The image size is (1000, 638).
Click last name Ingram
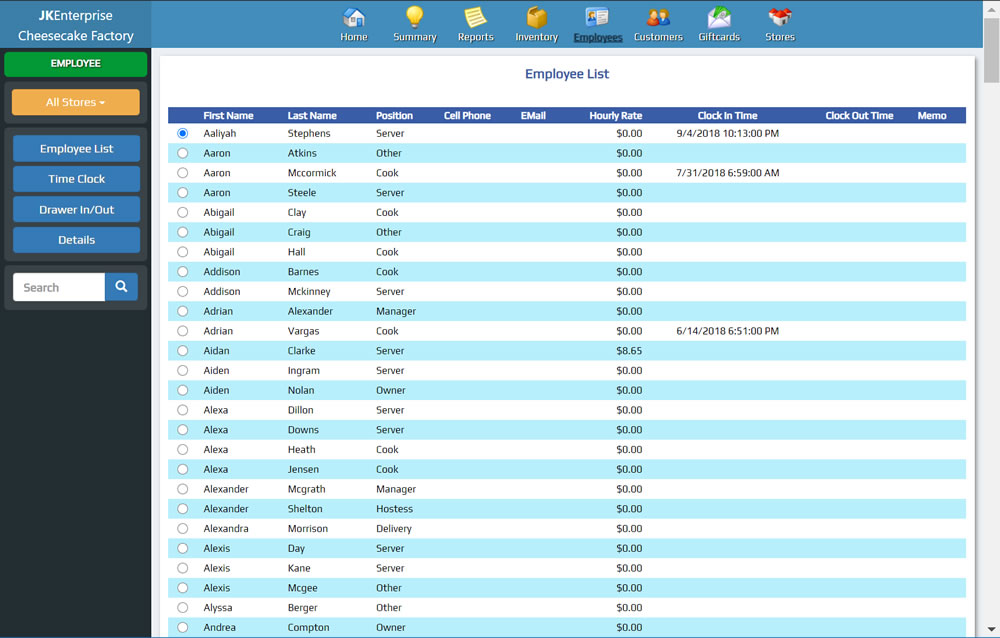click(x=304, y=371)
